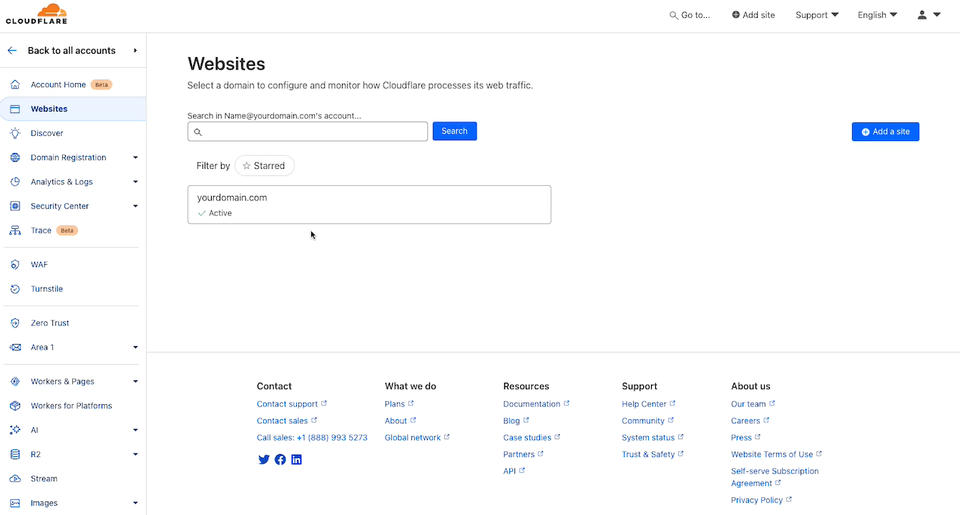The image size is (960, 515).
Task: Click the Add a site button
Action: (x=885, y=132)
